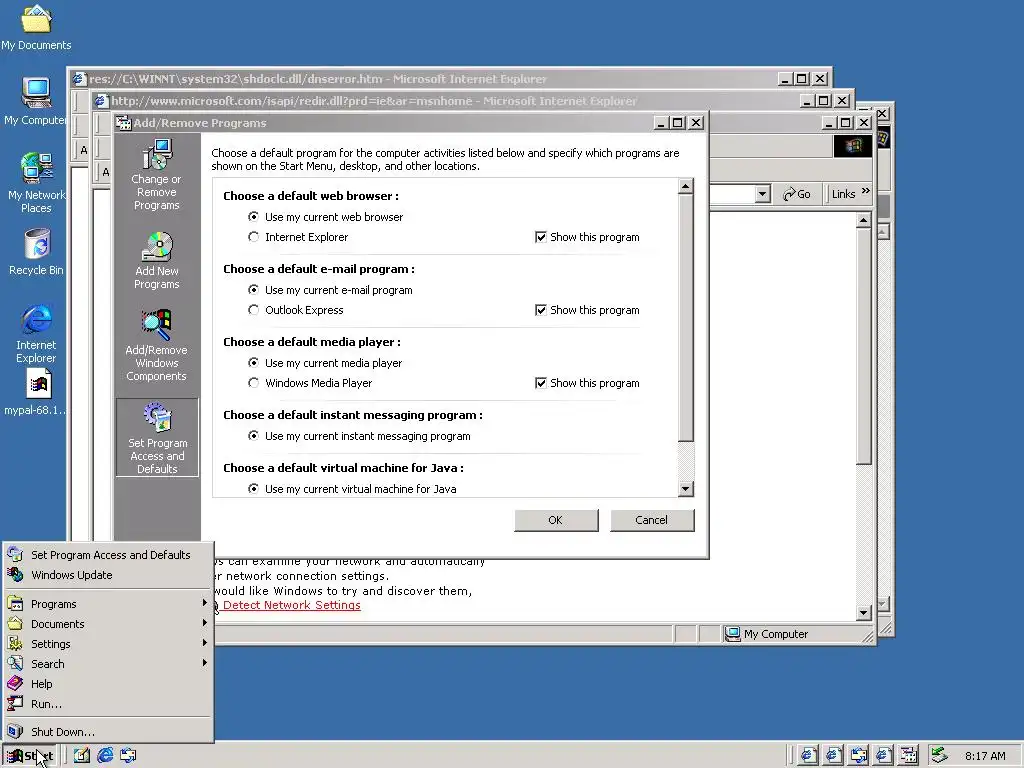This screenshot has height=768, width=1024.
Task: Click the network tray icon
Action: click(x=939, y=756)
